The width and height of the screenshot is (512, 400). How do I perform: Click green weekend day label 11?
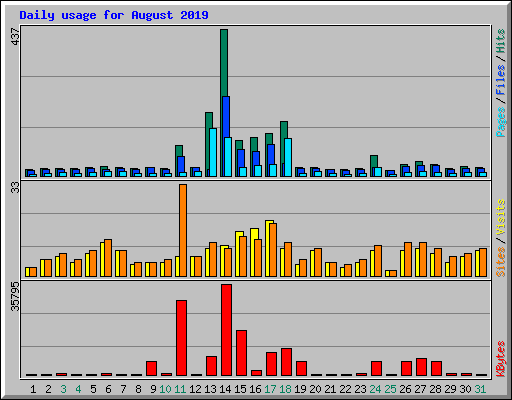[x=180, y=389]
